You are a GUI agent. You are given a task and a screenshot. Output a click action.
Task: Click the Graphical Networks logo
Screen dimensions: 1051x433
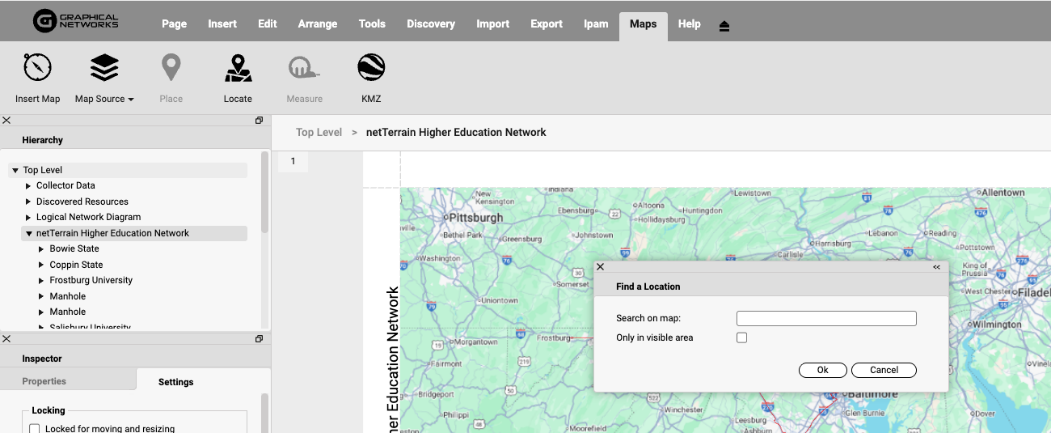coord(75,20)
